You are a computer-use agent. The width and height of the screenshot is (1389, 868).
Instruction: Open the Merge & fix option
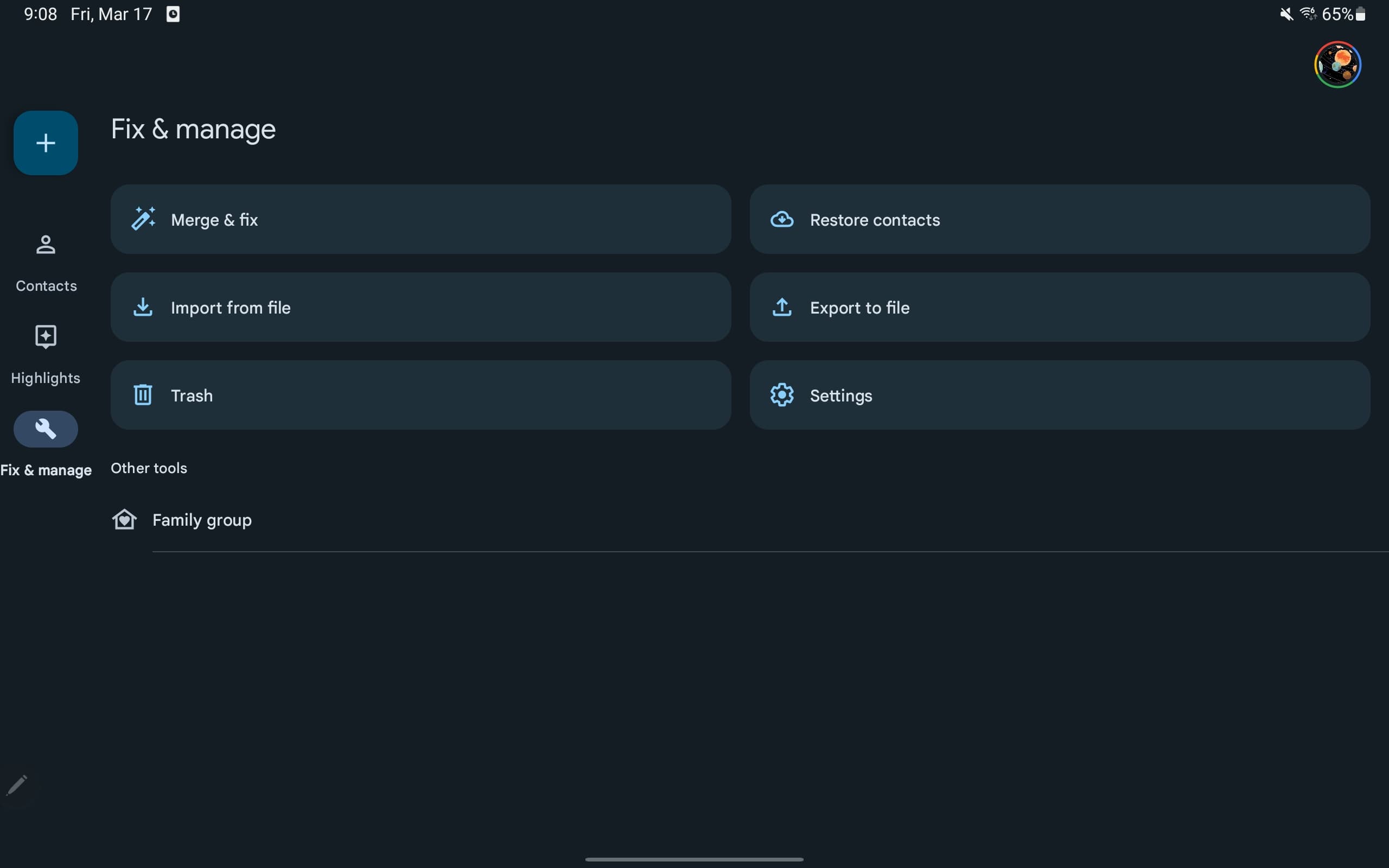pos(420,219)
